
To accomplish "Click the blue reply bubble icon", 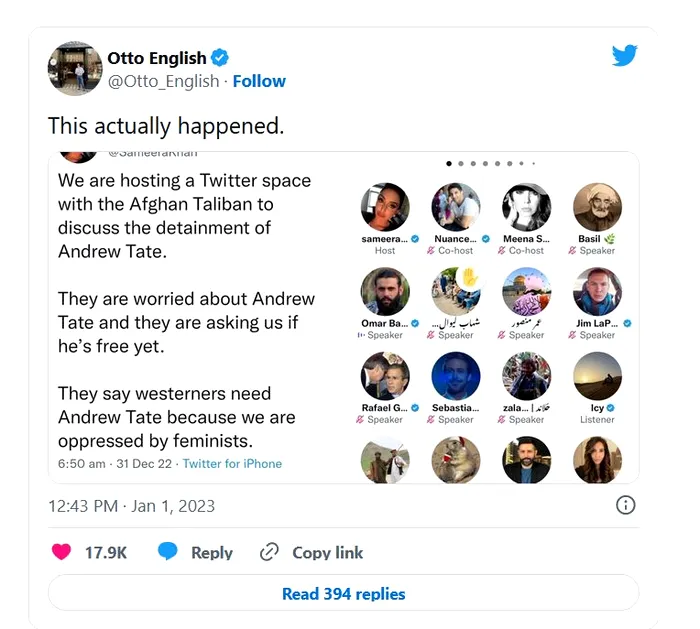I will pyautogui.click(x=168, y=552).
